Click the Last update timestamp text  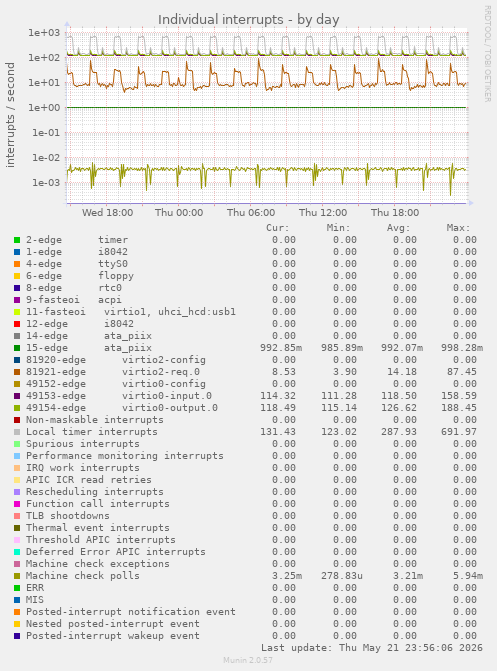coord(372,648)
